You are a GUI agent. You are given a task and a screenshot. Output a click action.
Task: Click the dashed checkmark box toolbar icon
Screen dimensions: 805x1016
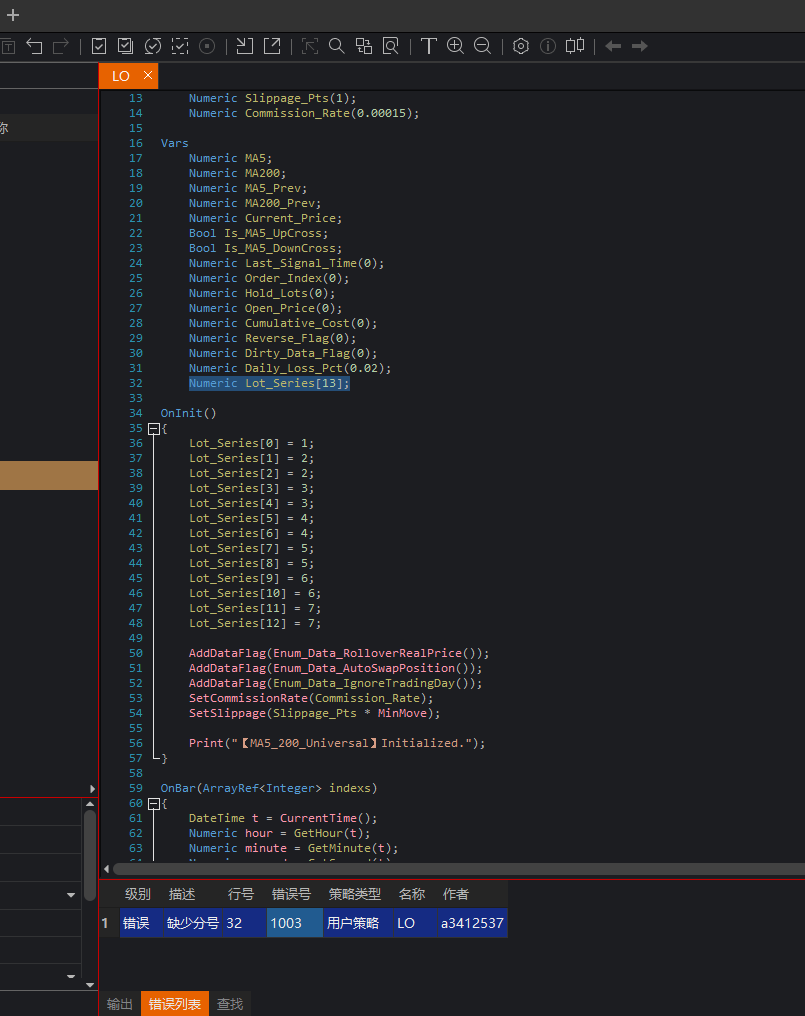180,46
